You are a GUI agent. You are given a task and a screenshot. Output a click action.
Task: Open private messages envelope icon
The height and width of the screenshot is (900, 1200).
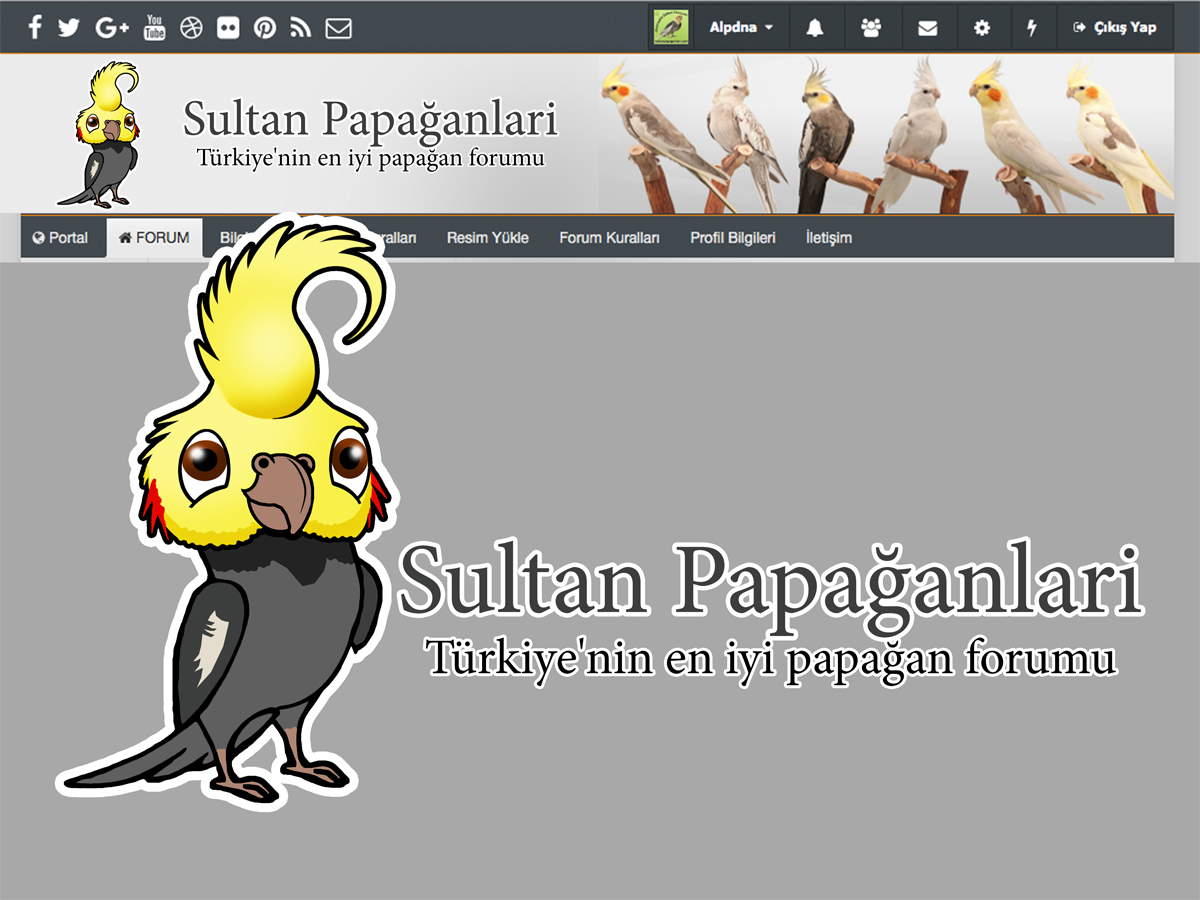click(928, 27)
